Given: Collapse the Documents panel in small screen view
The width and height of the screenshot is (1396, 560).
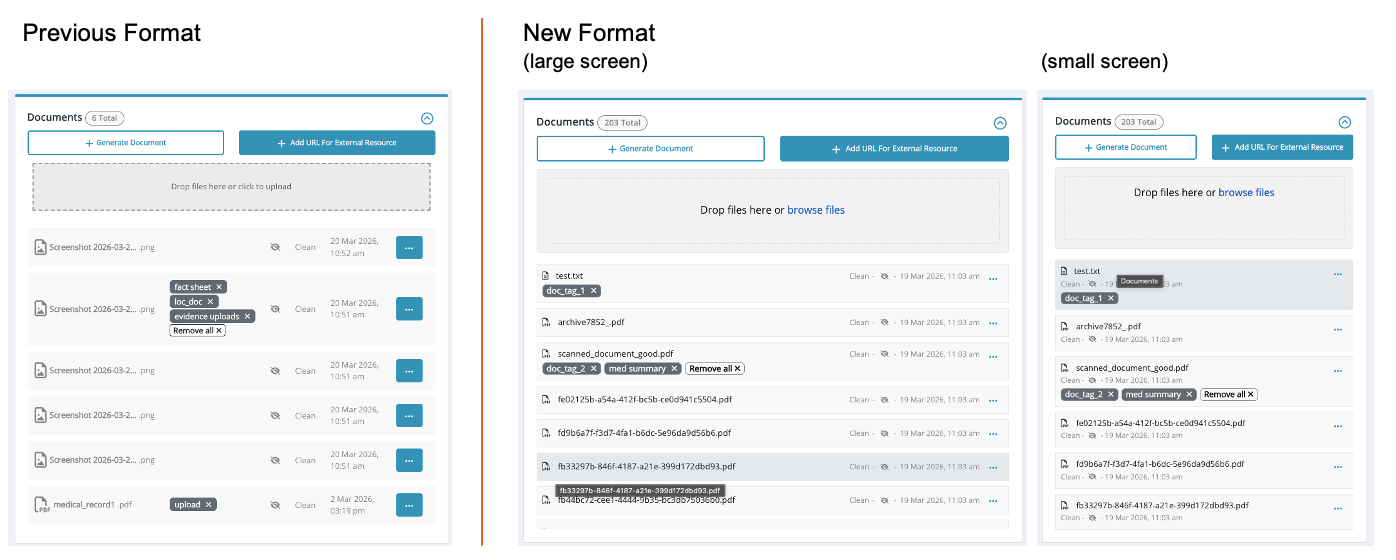Looking at the screenshot, I should 1345,122.
